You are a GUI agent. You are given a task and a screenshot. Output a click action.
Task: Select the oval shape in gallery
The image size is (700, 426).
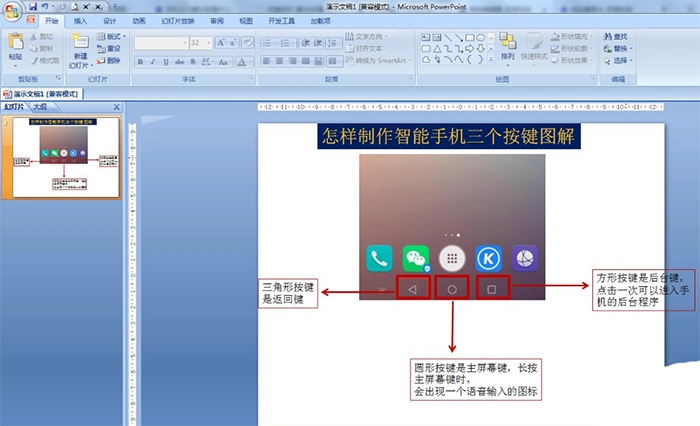481,38
